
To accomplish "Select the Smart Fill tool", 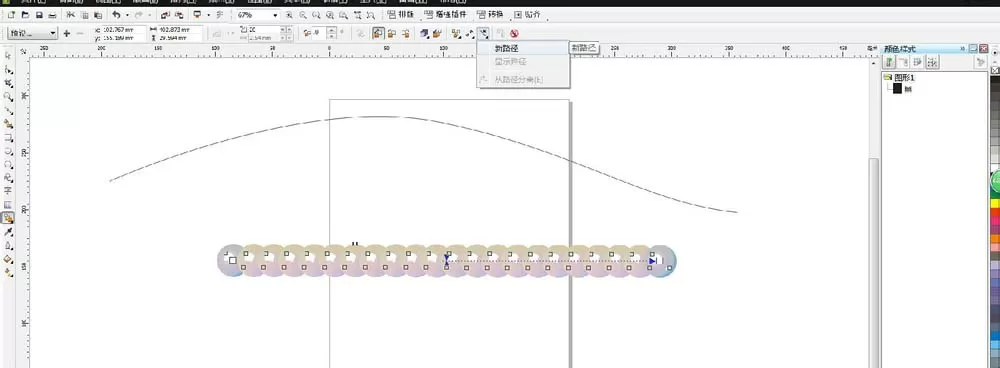I will pyautogui.click(x=8, y=123).
